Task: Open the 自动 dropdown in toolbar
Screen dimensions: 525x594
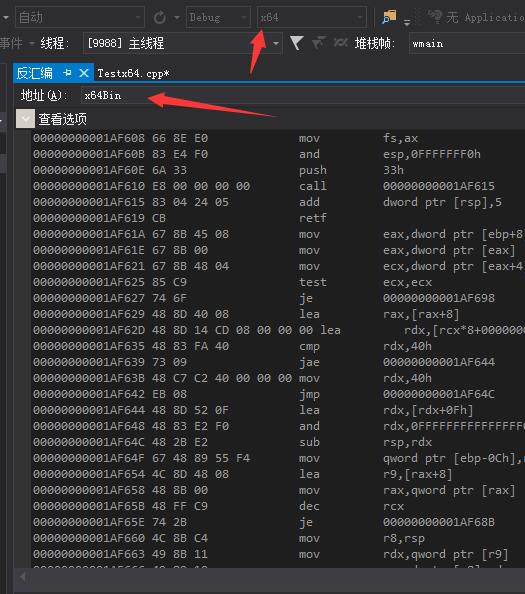Action: click(x=80, y=17)
